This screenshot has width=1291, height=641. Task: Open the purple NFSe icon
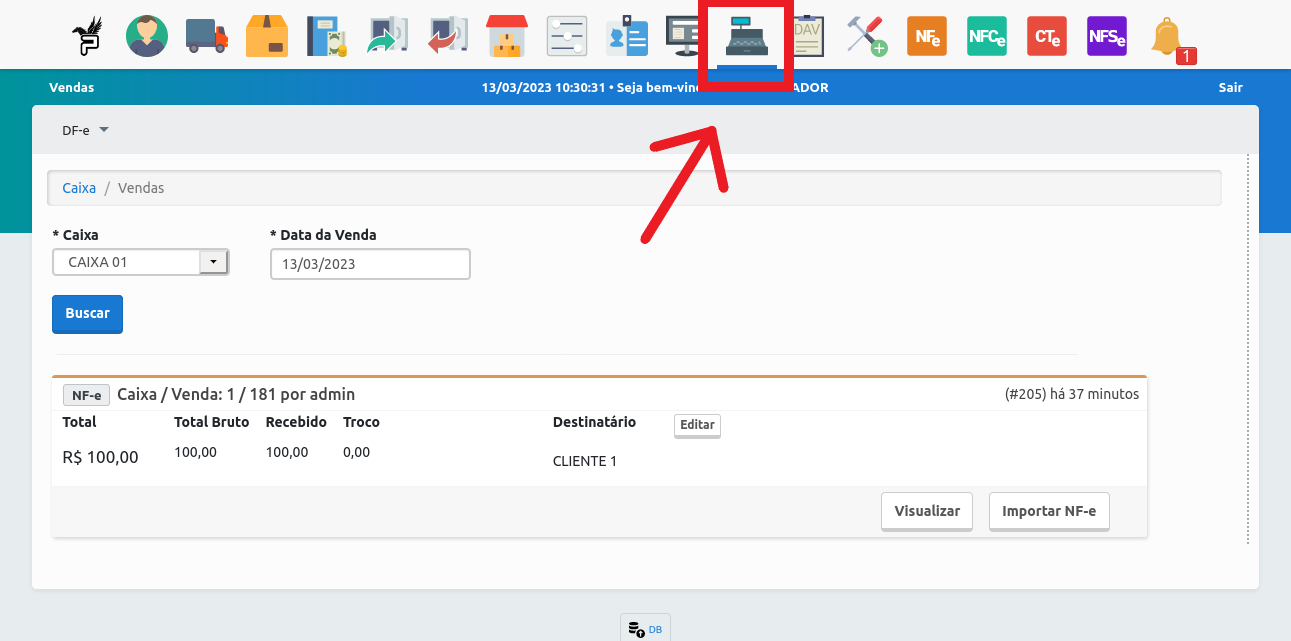tap(1107, 36)
